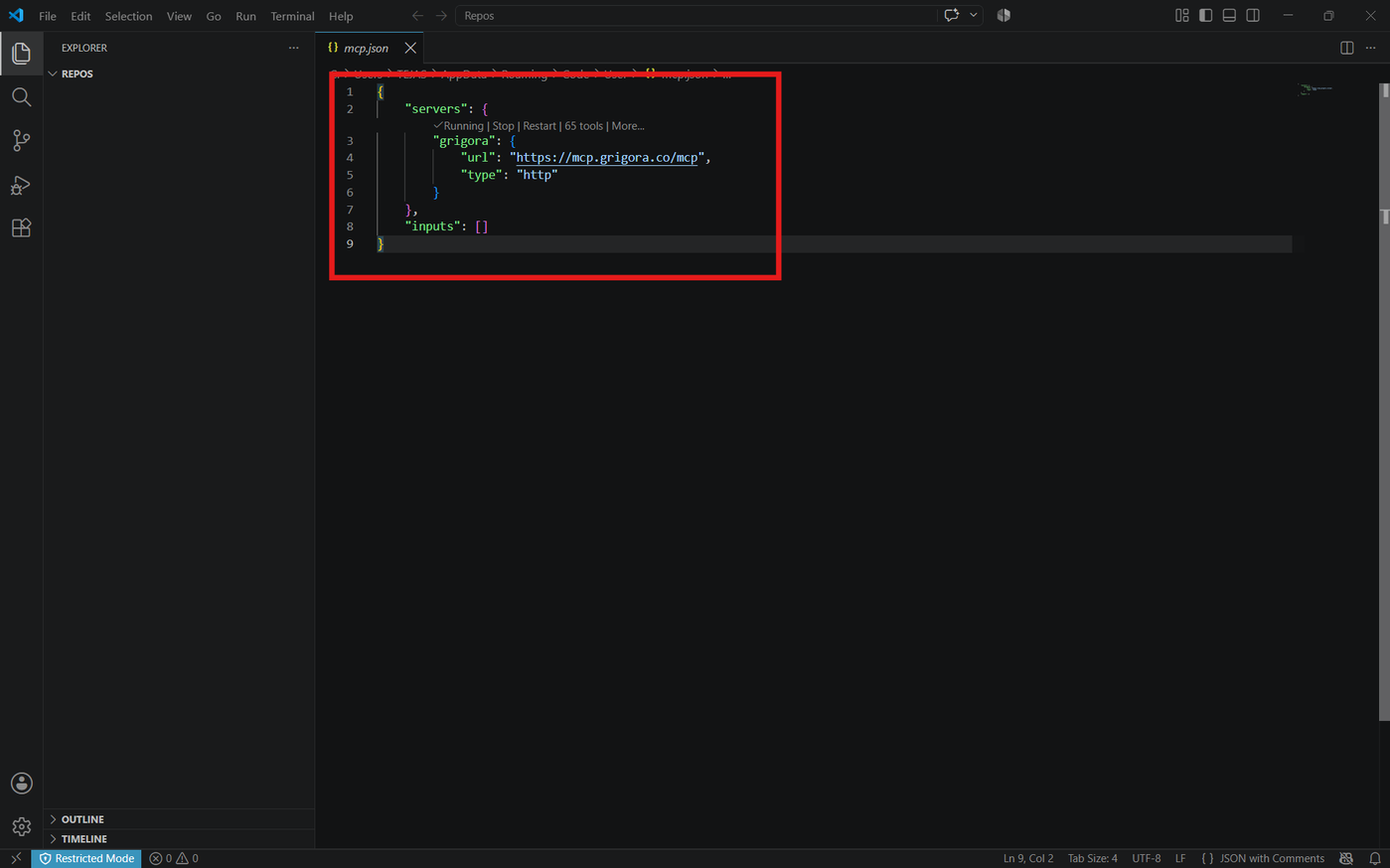Image resolution: width=1390 pixels, height=868 pixels.
Task: Click the "grigora" key on line 3
Action: [464, 140]
